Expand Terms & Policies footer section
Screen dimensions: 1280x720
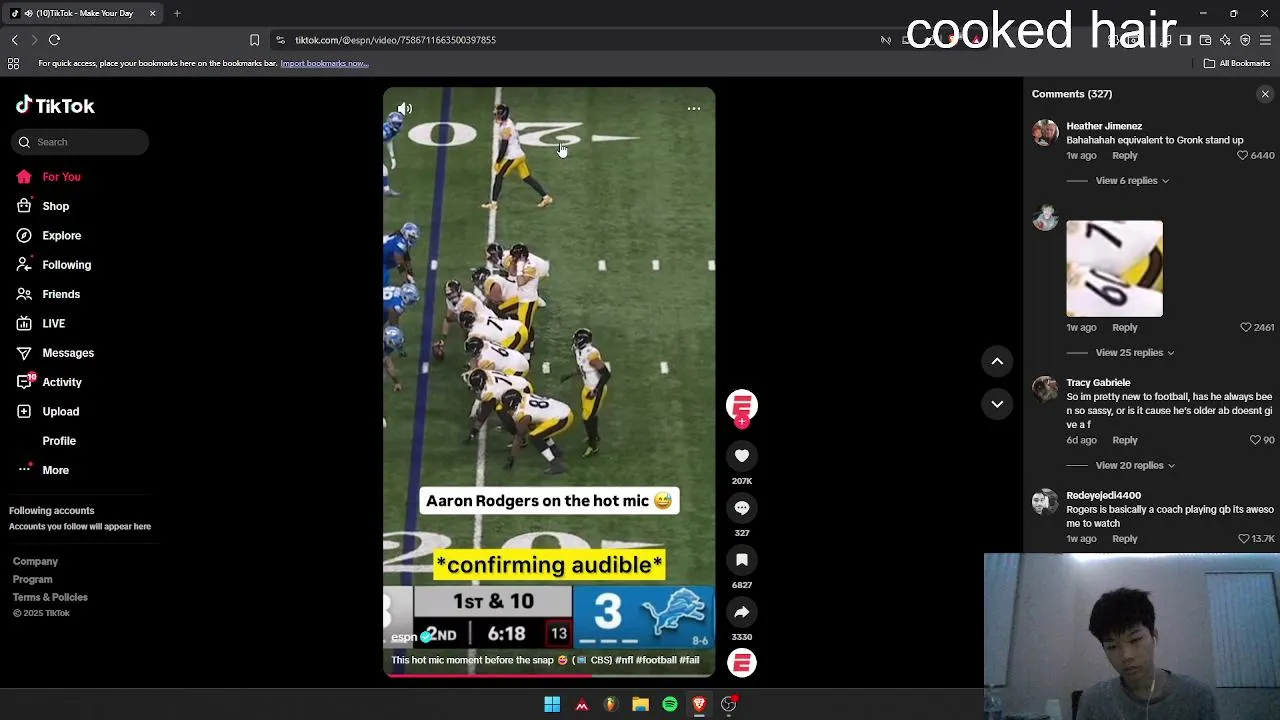coord(50,598)
